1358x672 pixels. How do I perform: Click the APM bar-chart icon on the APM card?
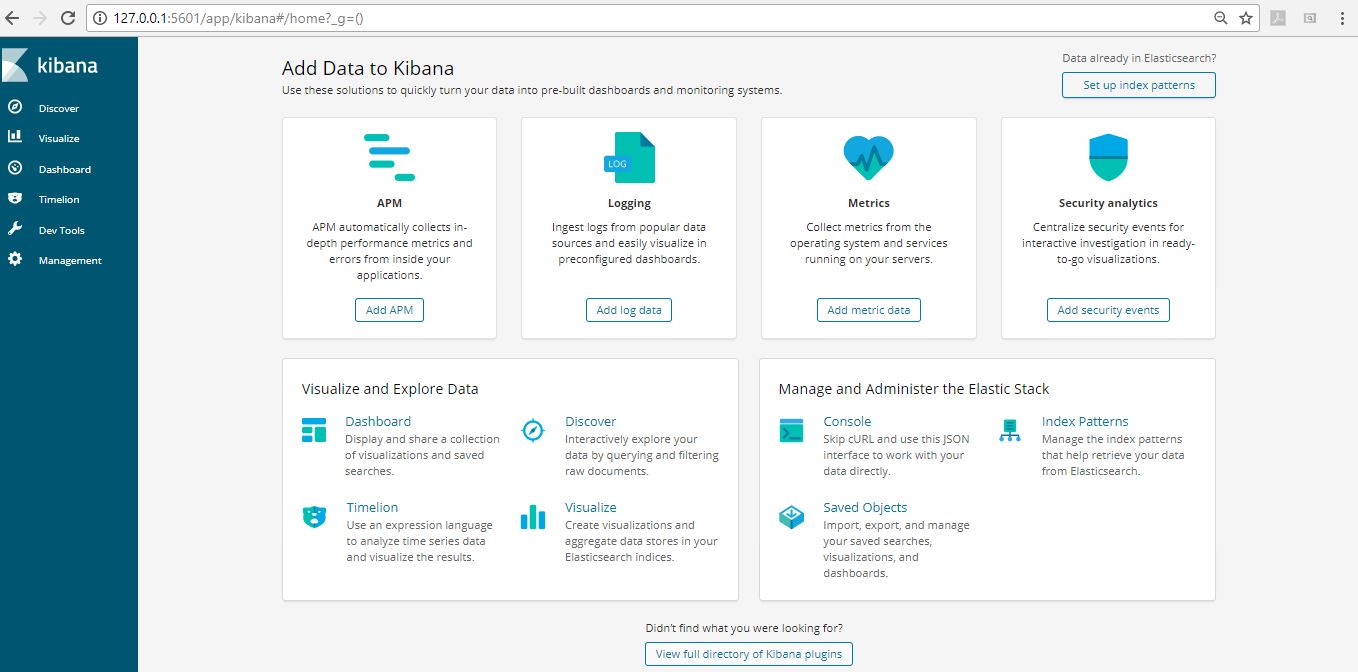pos(389,156)
